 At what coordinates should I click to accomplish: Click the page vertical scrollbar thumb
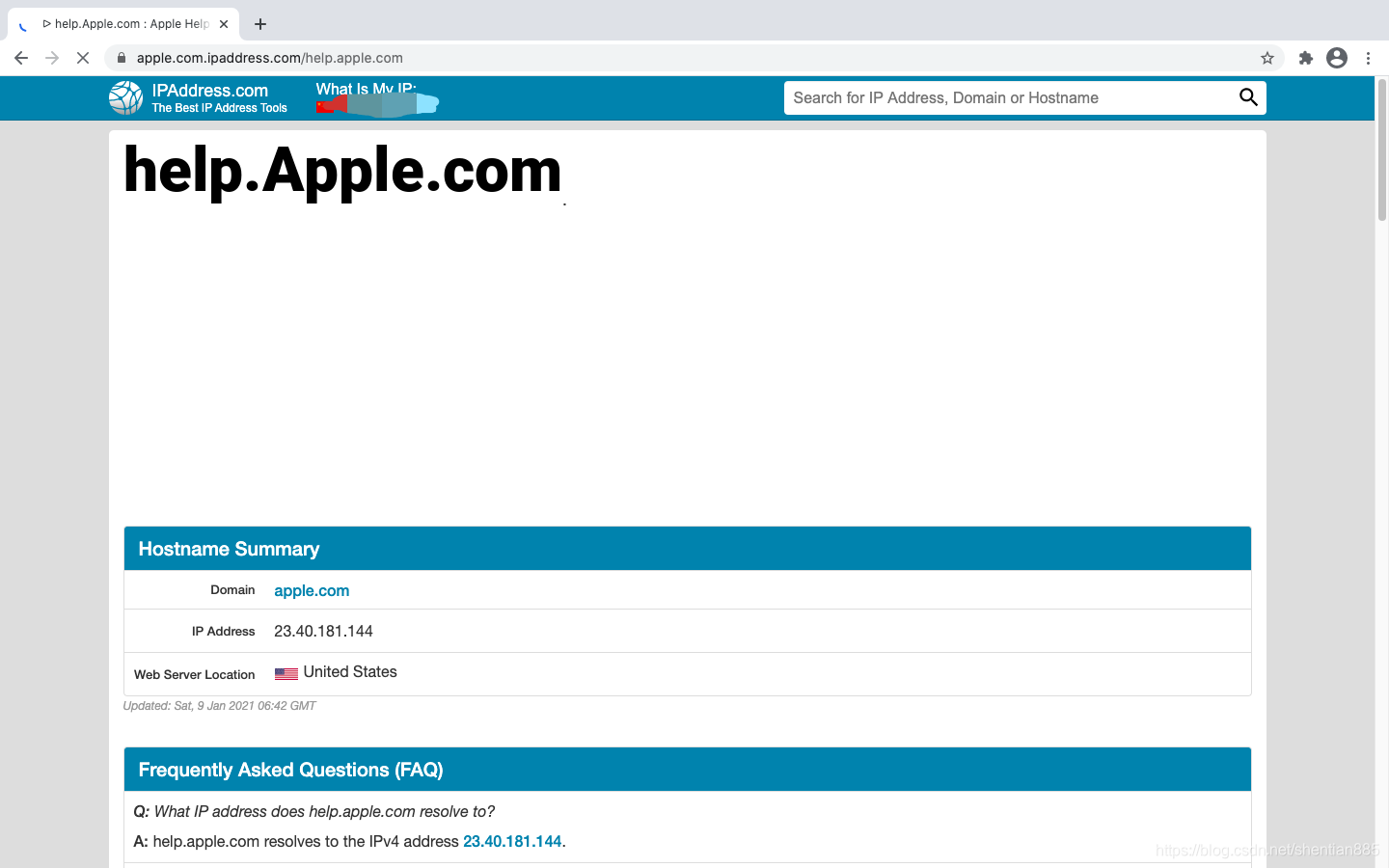click(1381, 149)
